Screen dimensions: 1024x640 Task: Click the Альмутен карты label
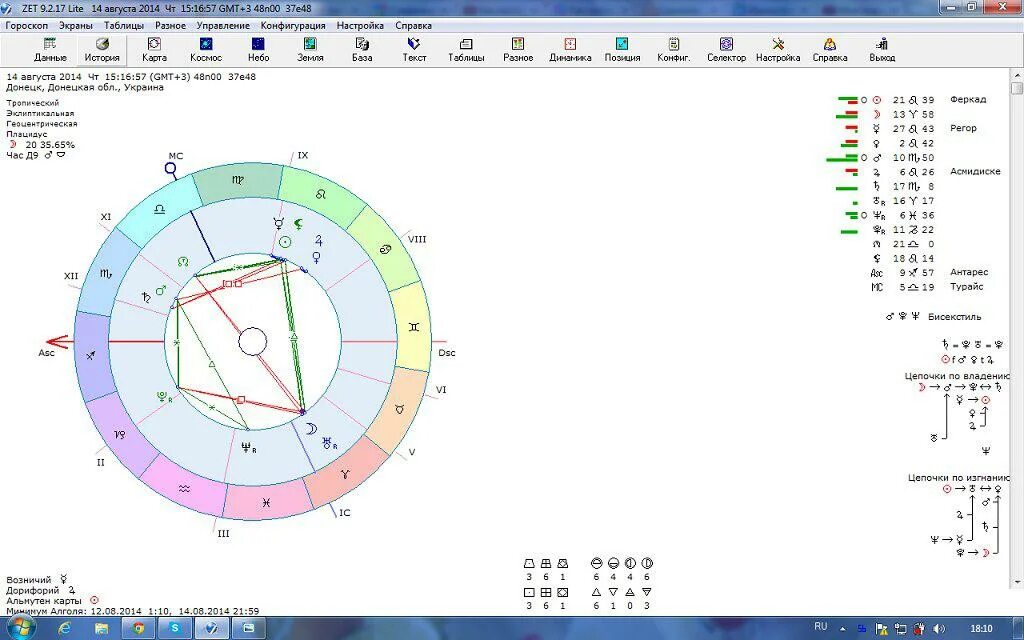pos(44,600)
